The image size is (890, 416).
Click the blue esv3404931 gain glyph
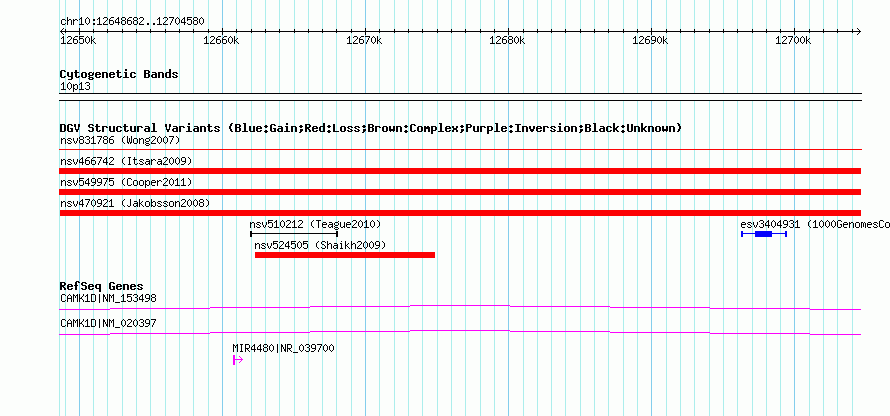point(764,234)
